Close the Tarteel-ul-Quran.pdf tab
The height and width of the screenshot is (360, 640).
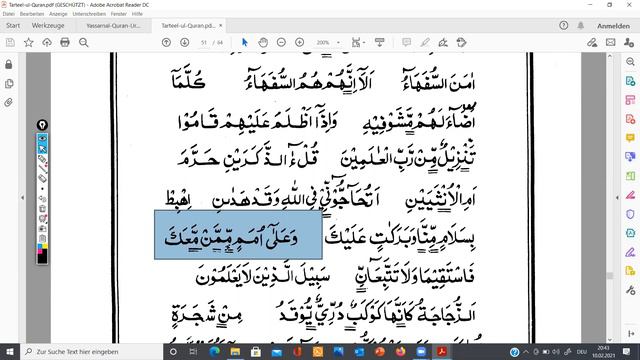(221, 25)
